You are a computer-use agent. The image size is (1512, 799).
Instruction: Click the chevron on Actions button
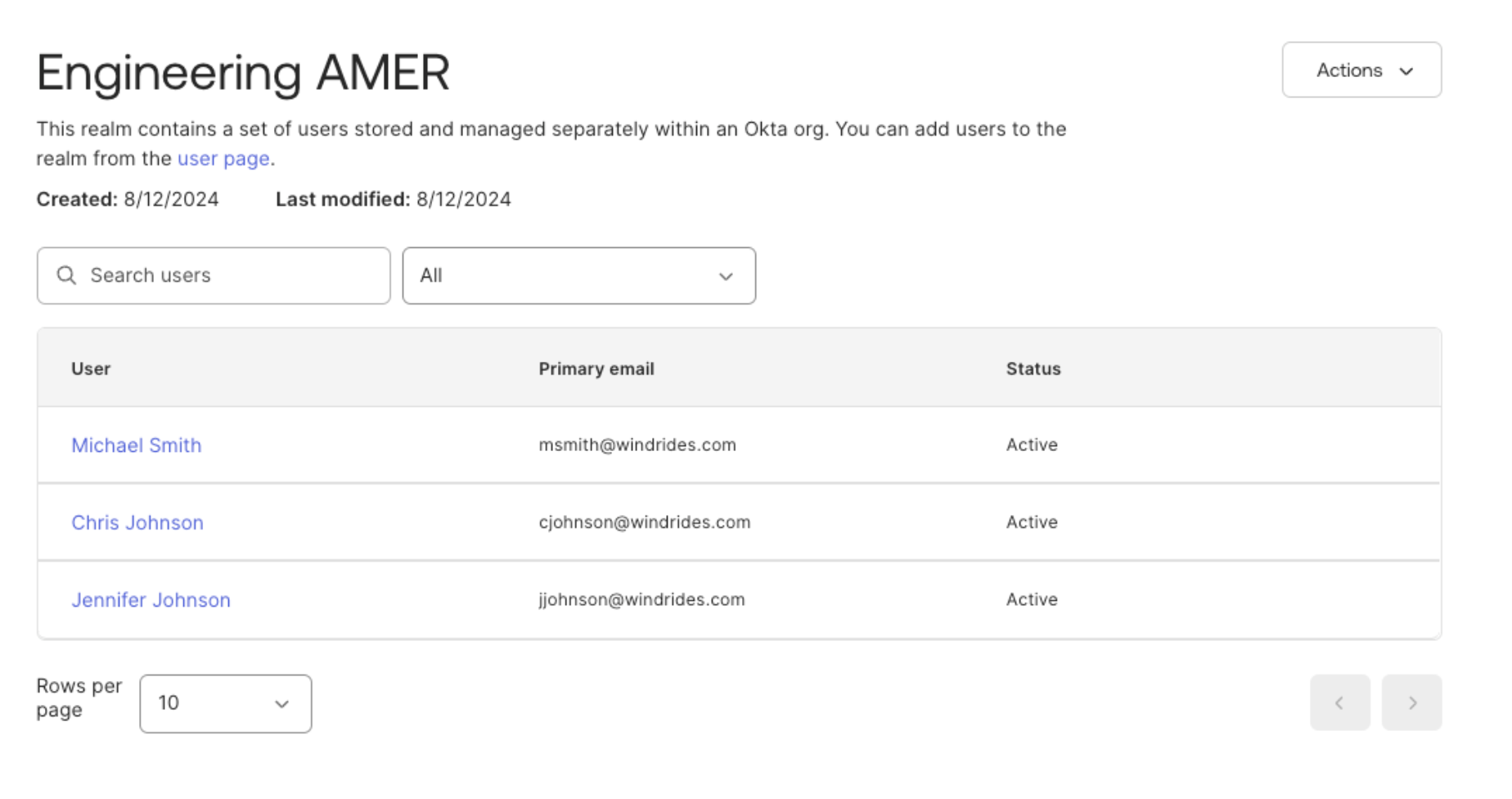point(1406,71)
